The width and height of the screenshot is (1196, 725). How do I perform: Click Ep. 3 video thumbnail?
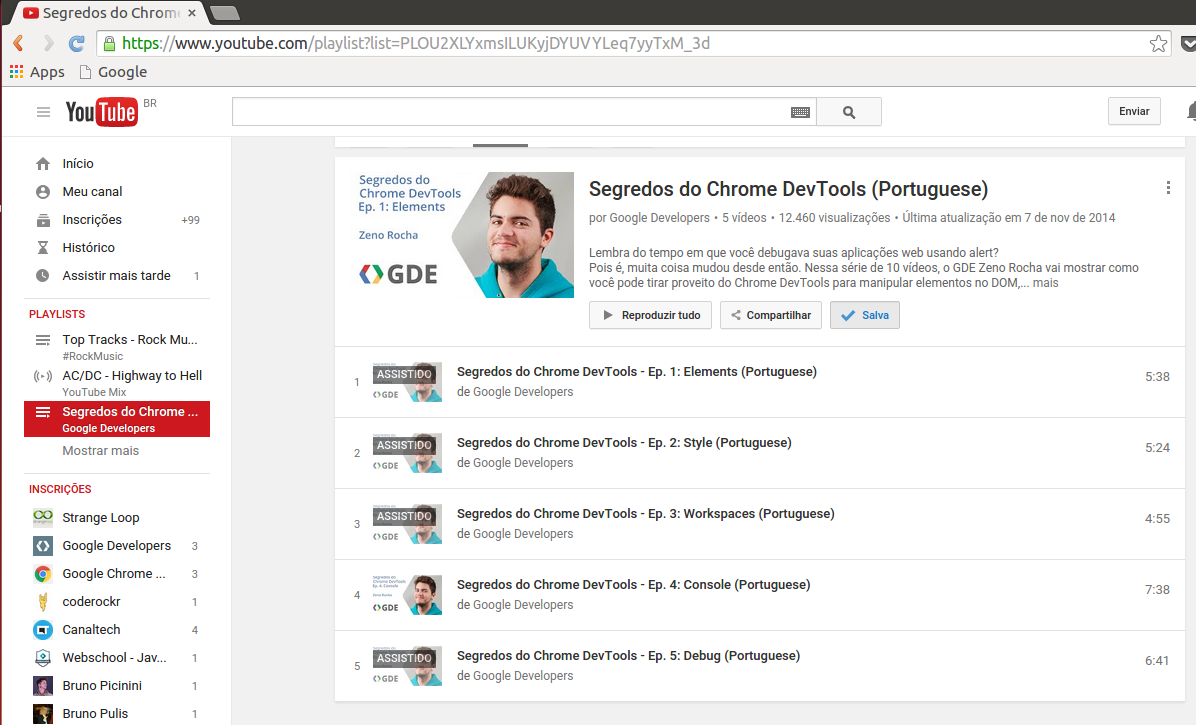(407, 524)
